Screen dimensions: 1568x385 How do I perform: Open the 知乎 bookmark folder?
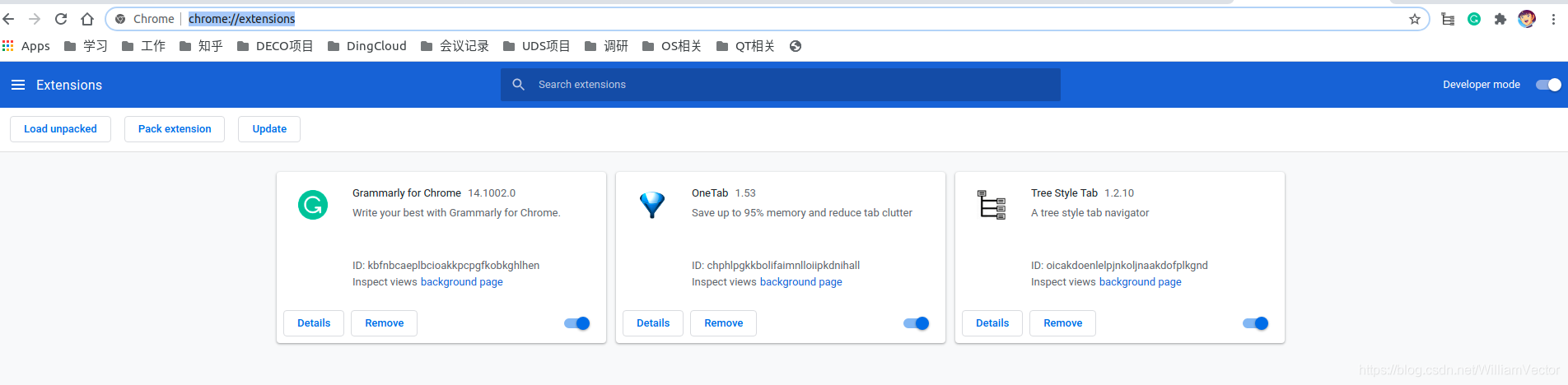(x=201, y=46)
